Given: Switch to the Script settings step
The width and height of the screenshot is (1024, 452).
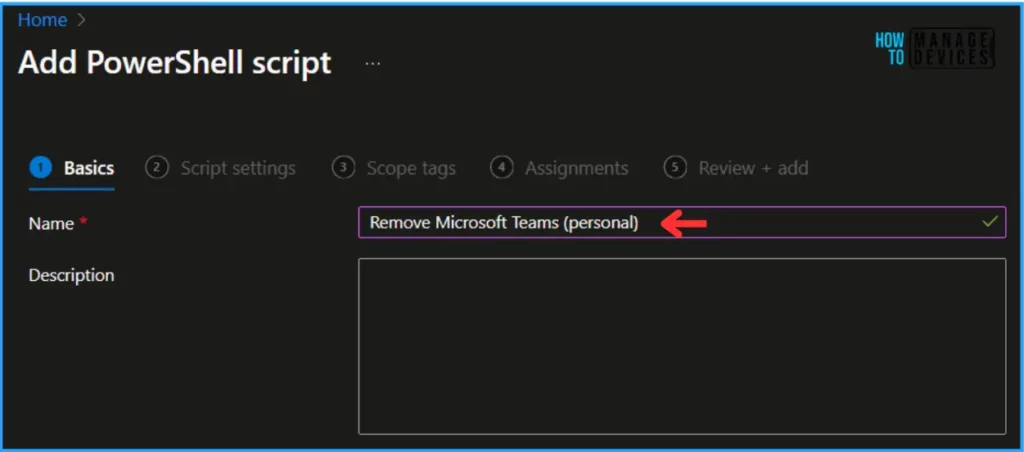Looking at the screenshot, I should coord(221,168).
